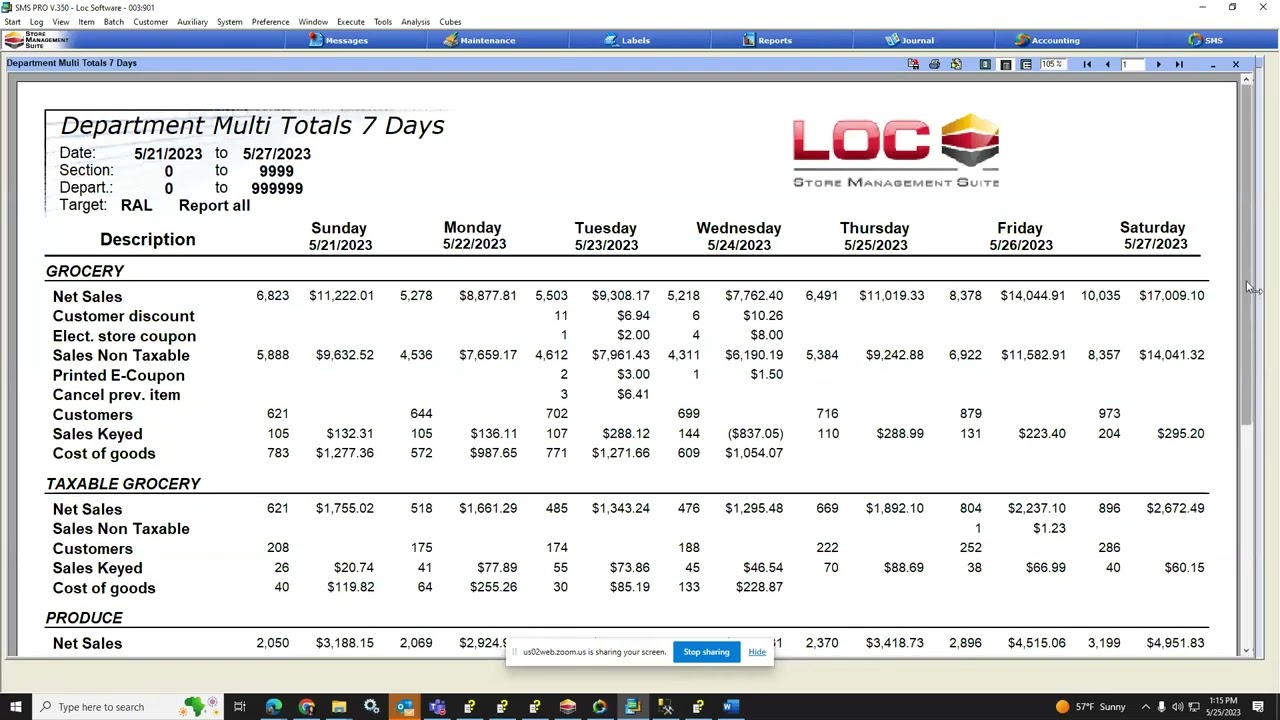Open the Journal module
Viewport: 1280px width, 720px height.
909,40
